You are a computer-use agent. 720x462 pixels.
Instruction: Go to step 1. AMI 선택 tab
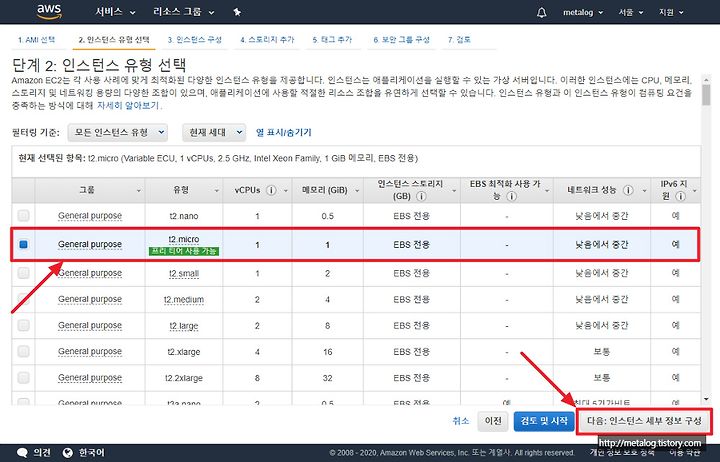[36, 40]
